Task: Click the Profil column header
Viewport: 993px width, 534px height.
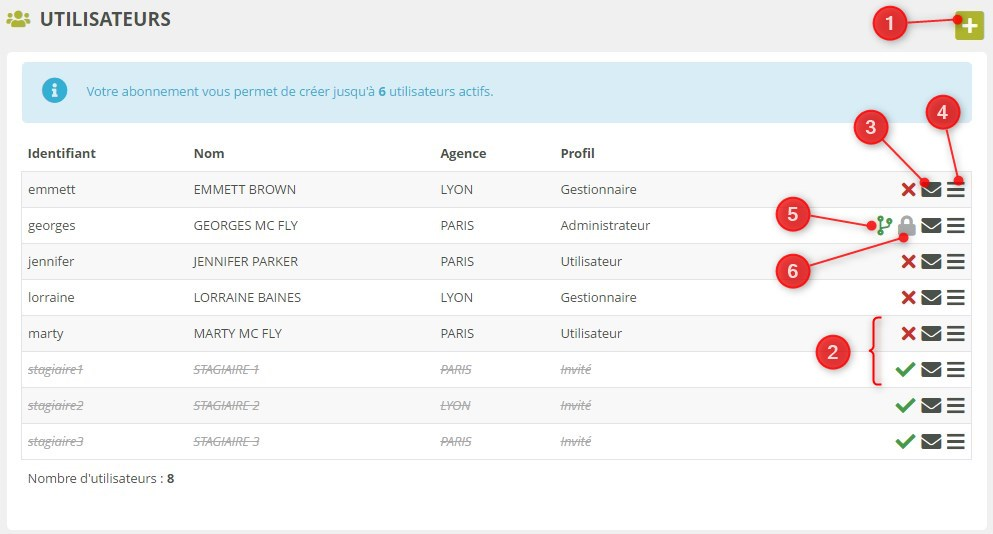Action: tap(577, 154)
